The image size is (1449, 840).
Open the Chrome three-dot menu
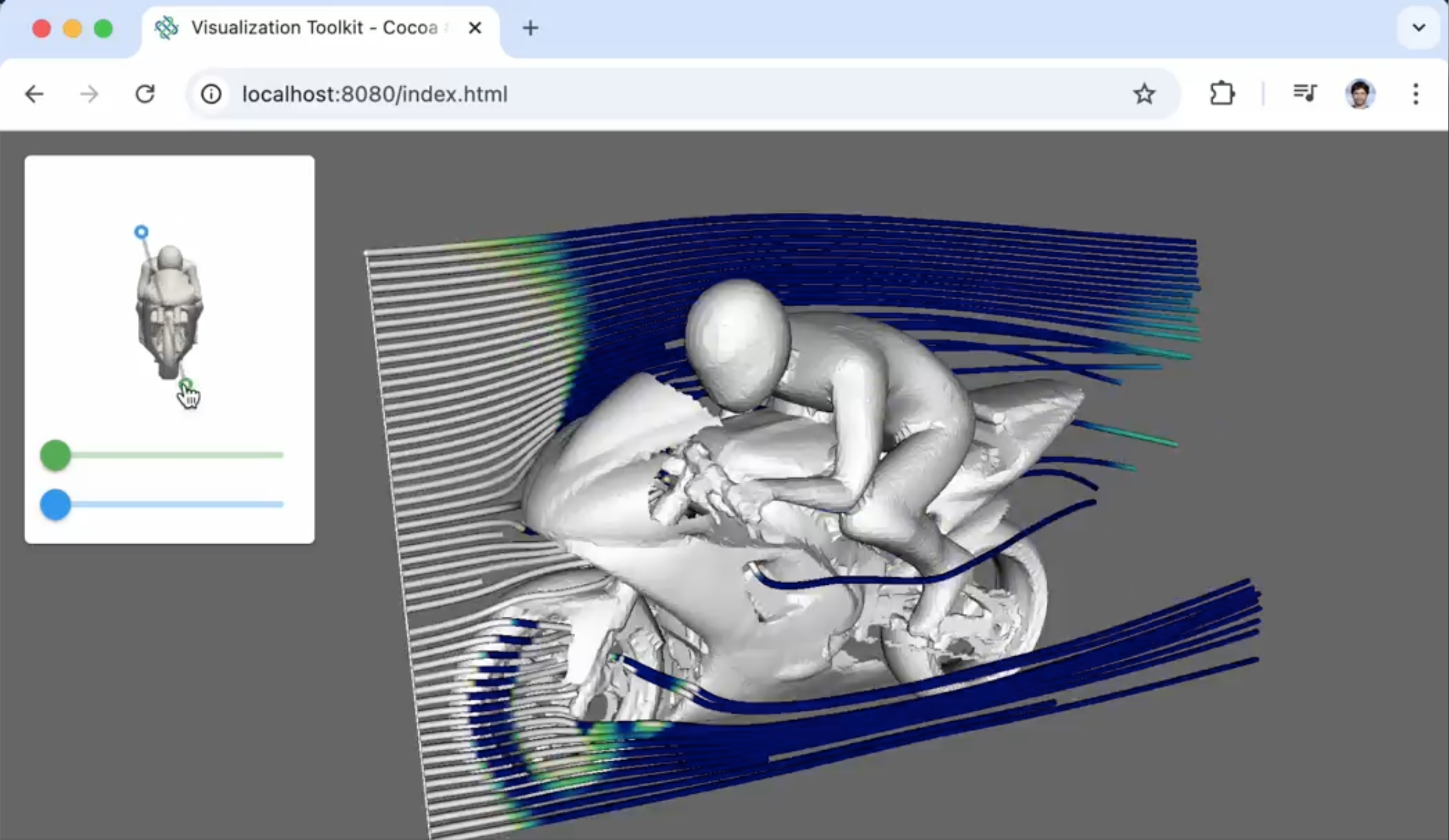tap(1416, 94)
